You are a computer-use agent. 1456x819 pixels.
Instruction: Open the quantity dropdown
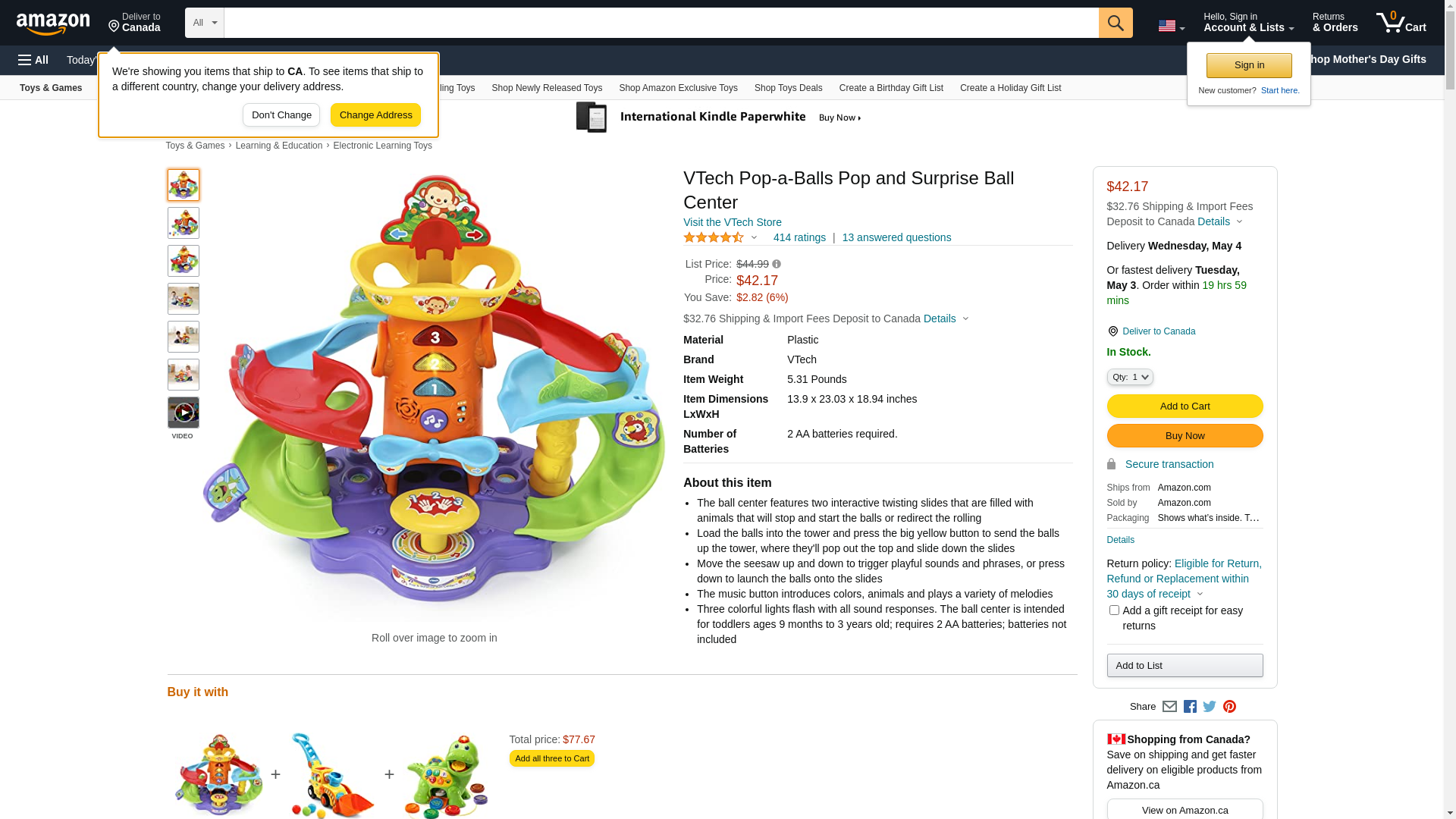(x=1129, y=377)
